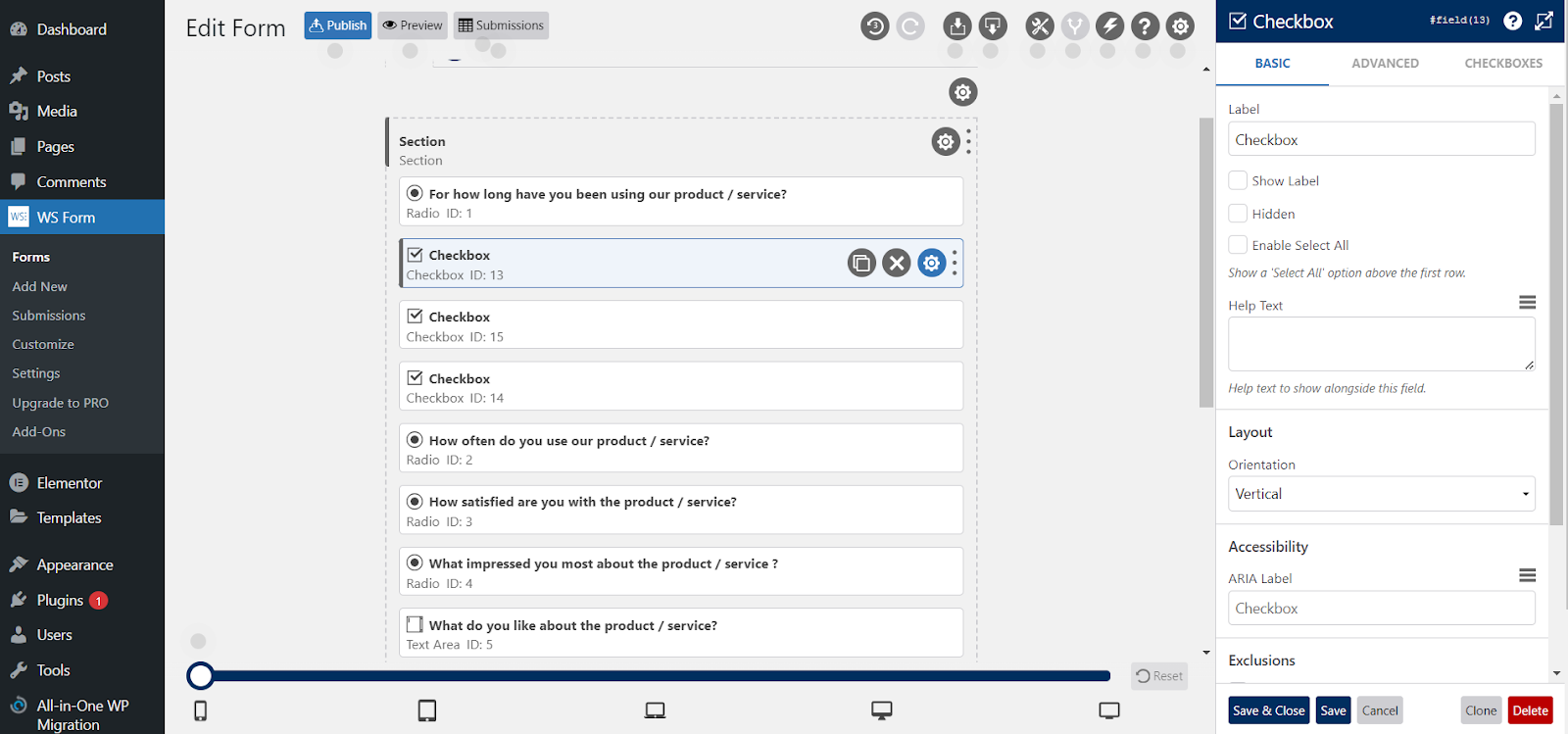Open settings for Checkbox field ID 13
The height and width of the screenshot is (734, 1568).
click(x=932, y=263)
